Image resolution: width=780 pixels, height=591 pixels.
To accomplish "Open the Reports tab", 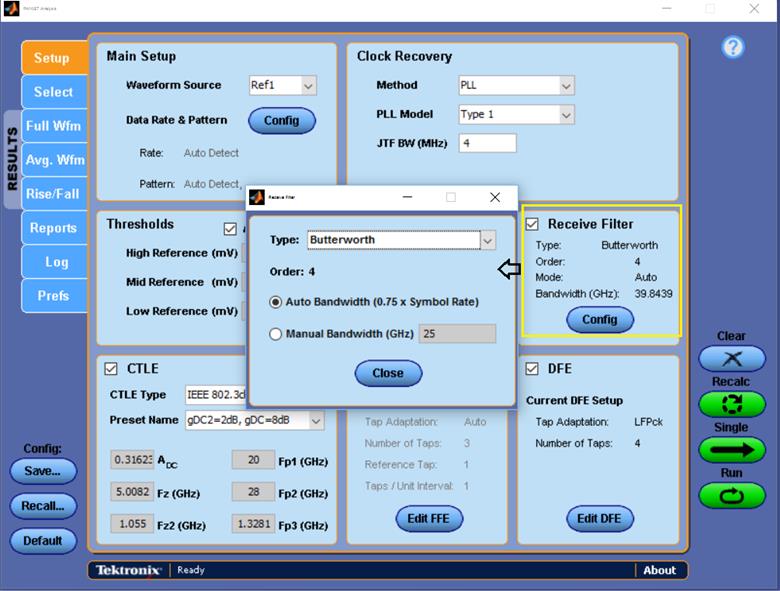I will pos(52,228).
